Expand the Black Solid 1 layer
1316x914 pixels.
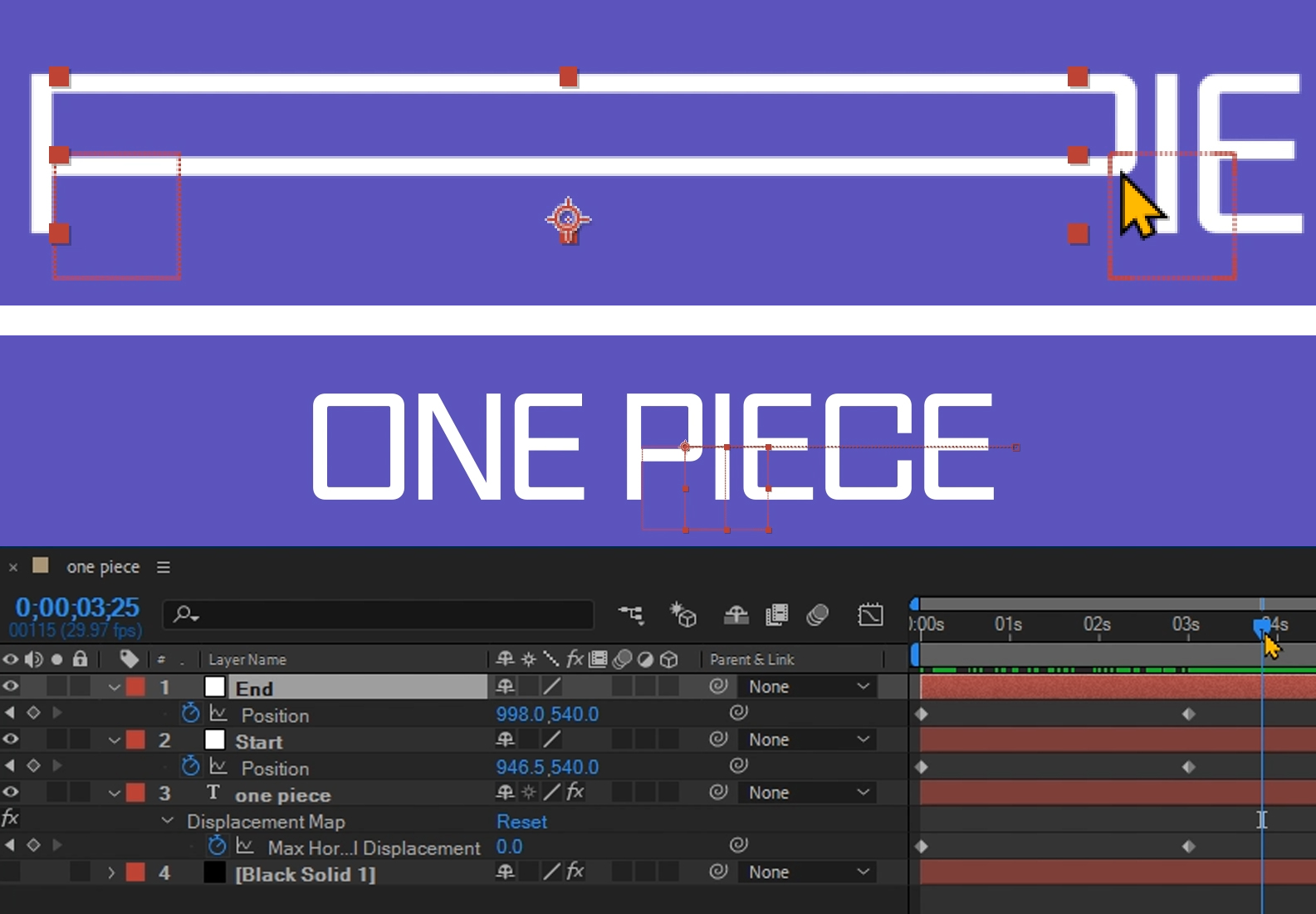111,872
